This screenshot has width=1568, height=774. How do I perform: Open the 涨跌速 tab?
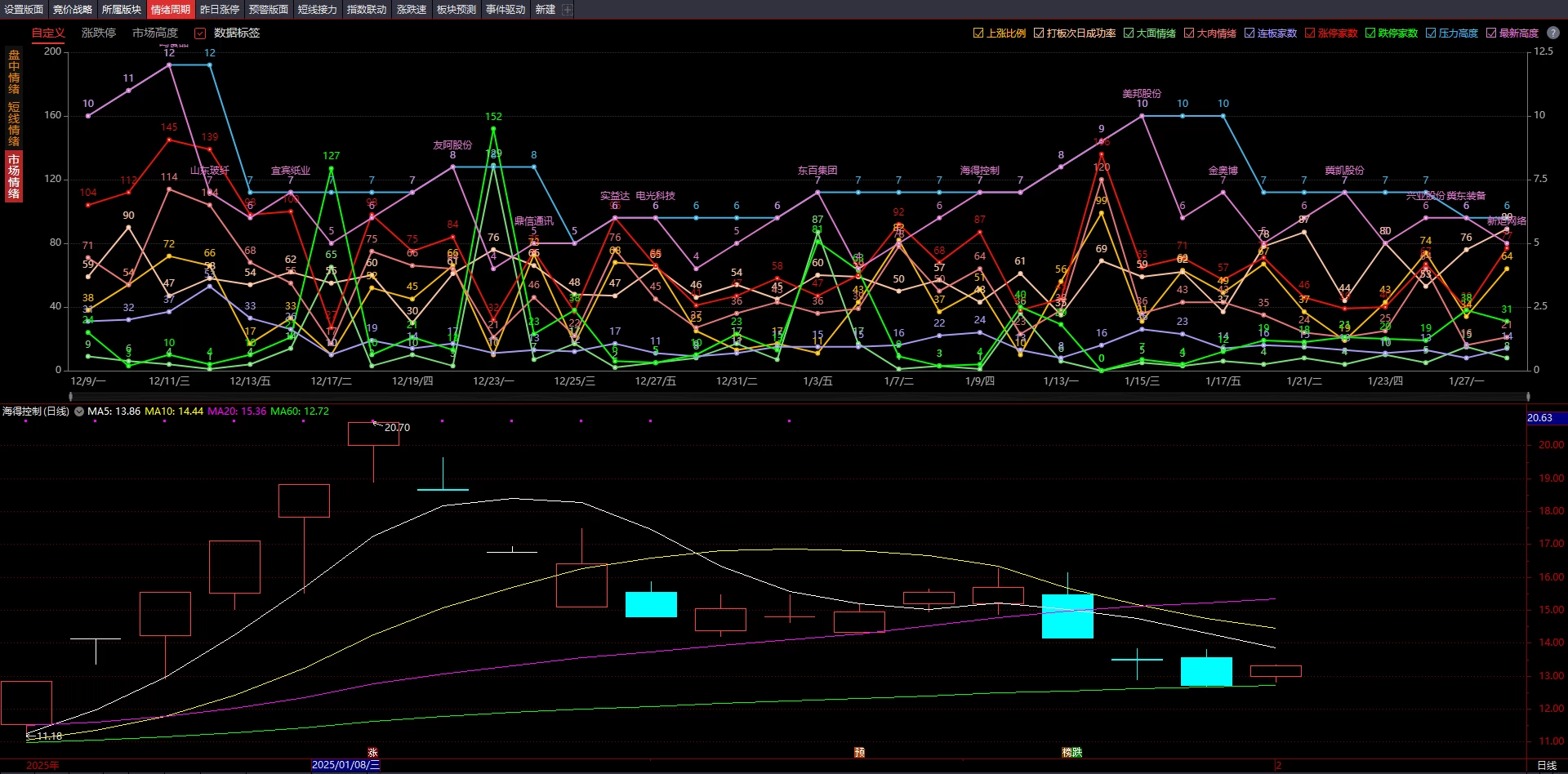point(412,10)
